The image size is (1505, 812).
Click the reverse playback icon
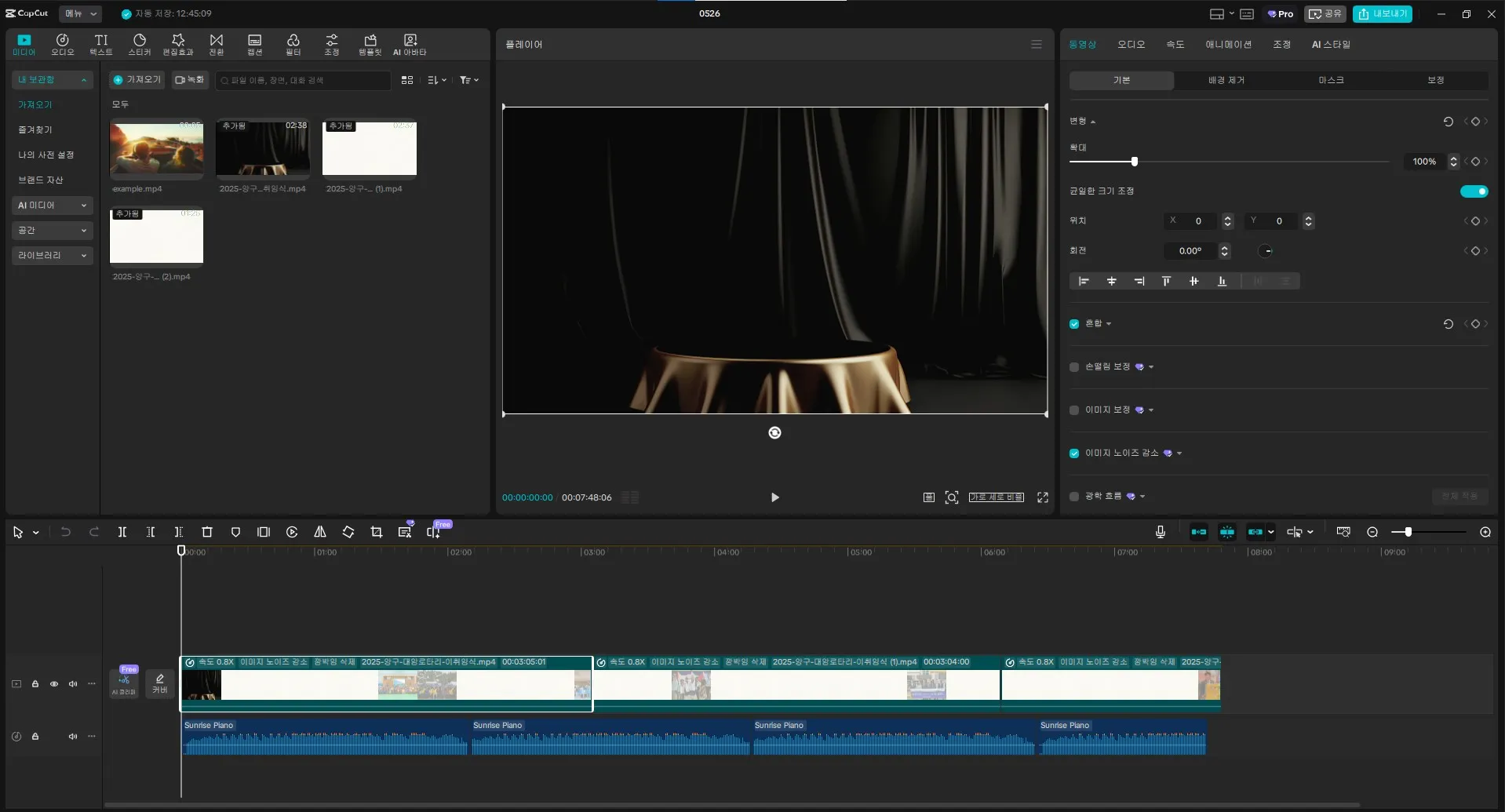point(292,532)
